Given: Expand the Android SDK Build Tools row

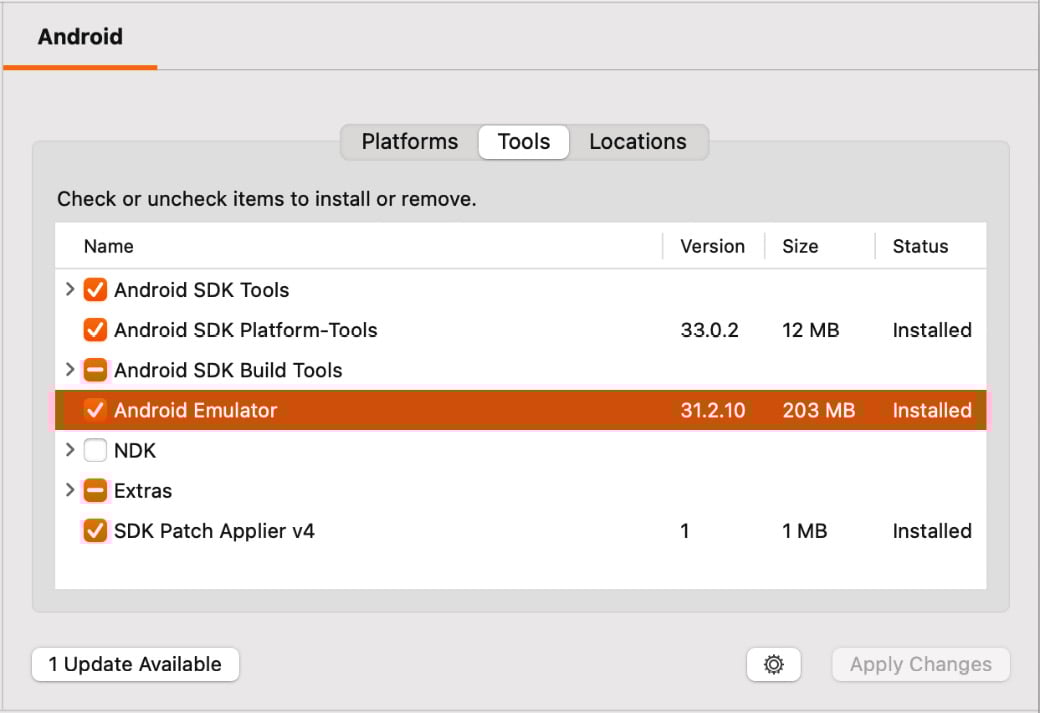Looking at the screenshot, I should click(x=70, y=369).
